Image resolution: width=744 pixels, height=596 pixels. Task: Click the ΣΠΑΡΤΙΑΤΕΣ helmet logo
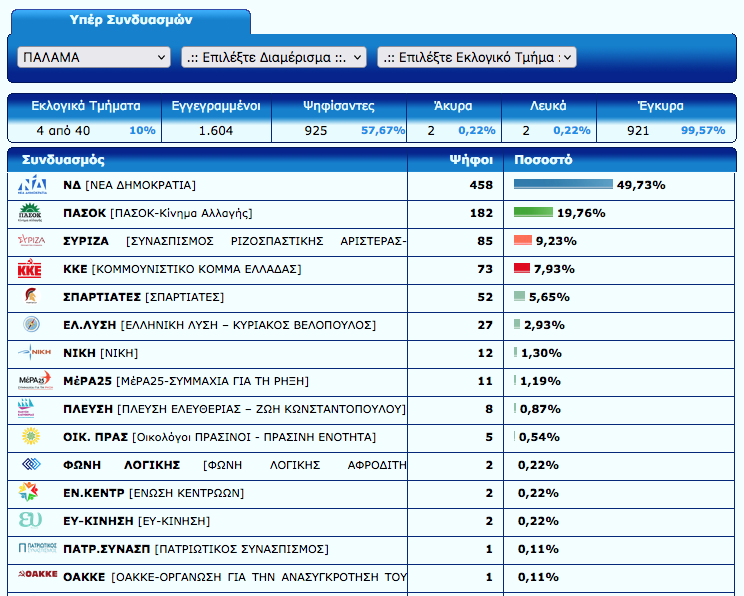tap(31, 297)
